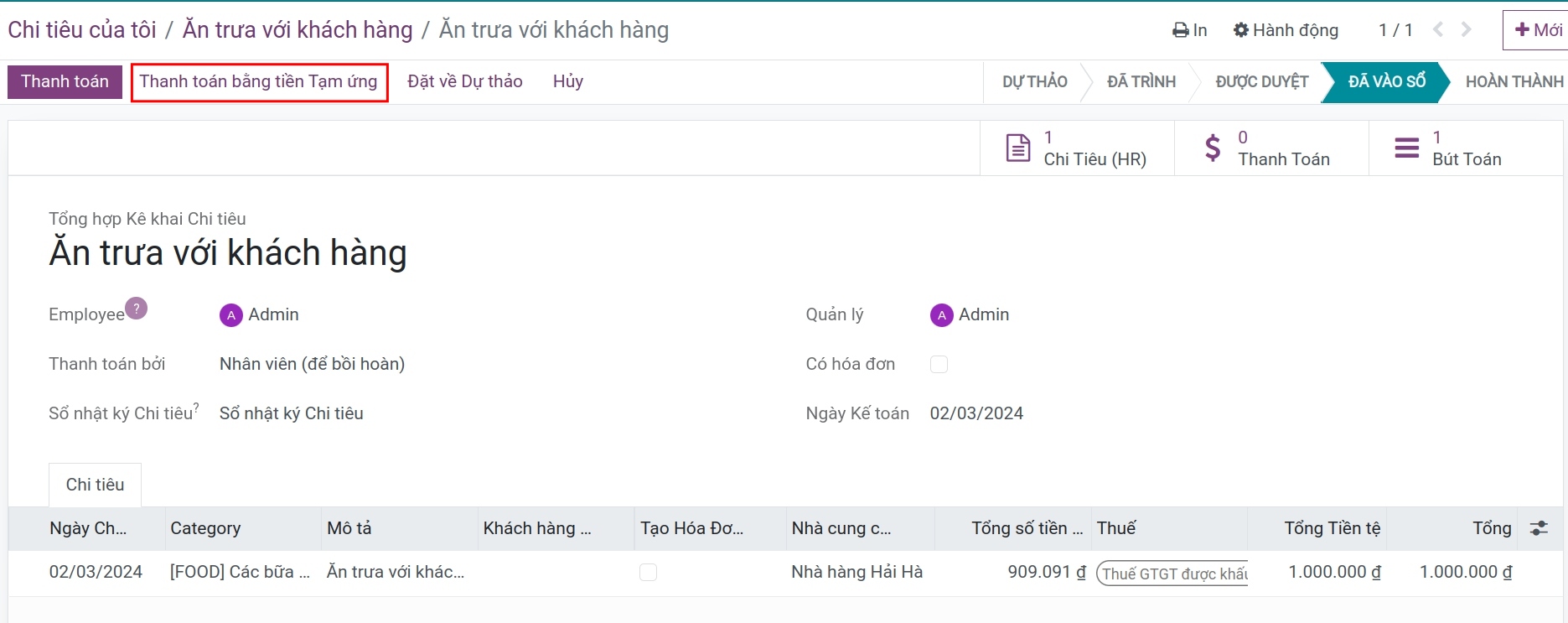Click the Thuế GTGT tax tag
1568x623 pixels.
click(x=1172, y=574)
